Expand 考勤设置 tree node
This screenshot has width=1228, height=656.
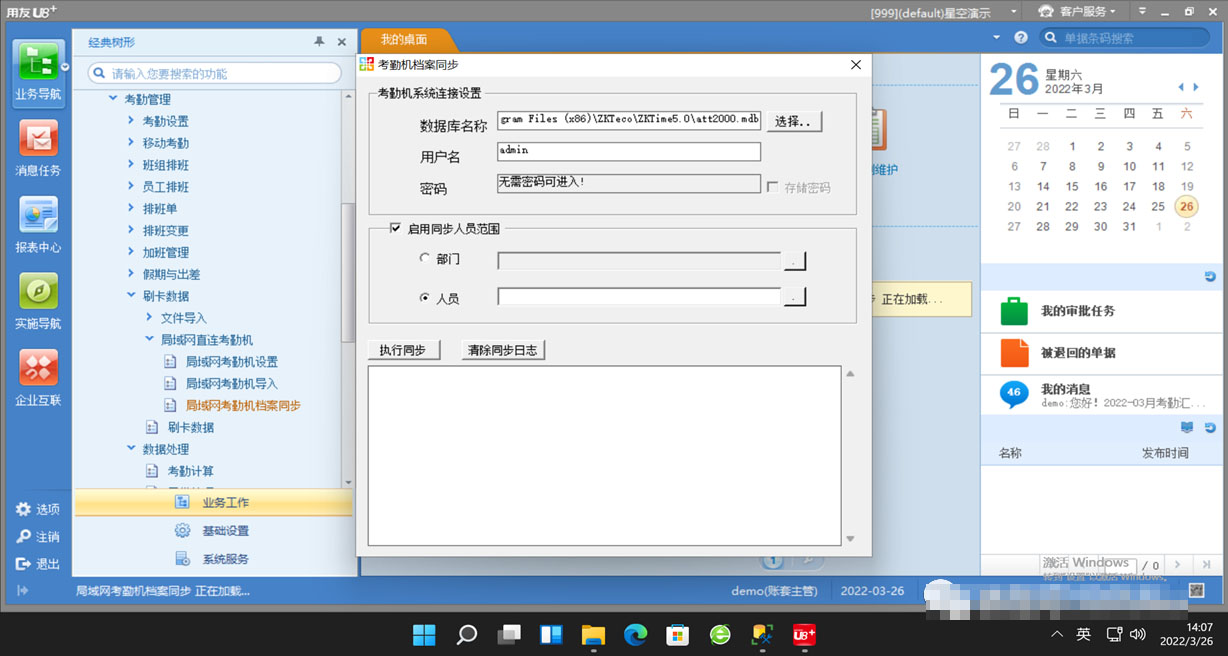(x=131, y=121)
